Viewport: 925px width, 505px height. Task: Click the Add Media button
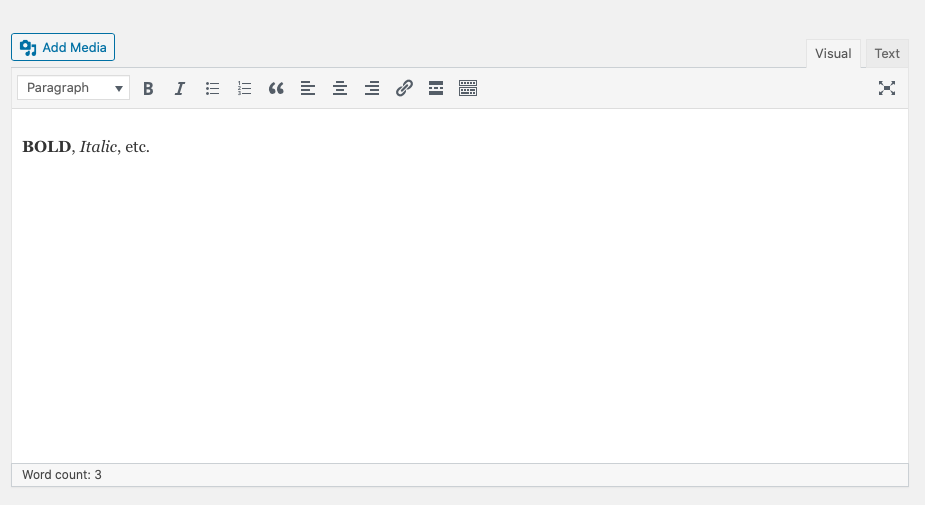click(63, 47)
